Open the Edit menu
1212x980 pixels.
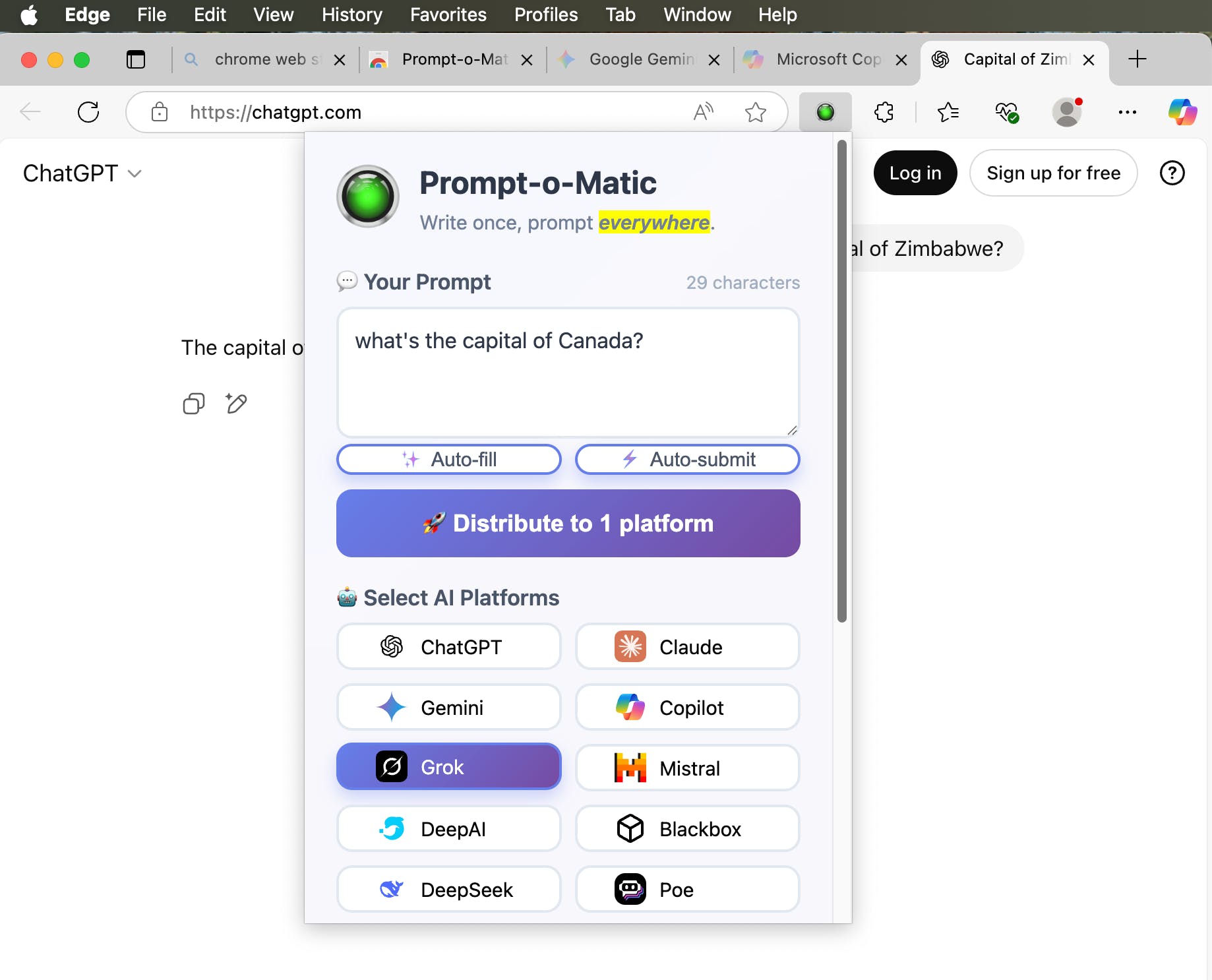click(210, 15)
